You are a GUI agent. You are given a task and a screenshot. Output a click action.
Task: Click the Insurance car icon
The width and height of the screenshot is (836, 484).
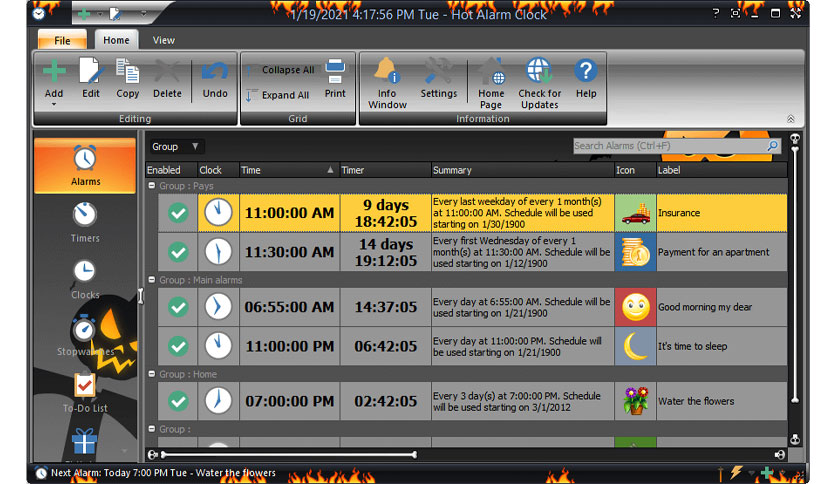point(636,213)
